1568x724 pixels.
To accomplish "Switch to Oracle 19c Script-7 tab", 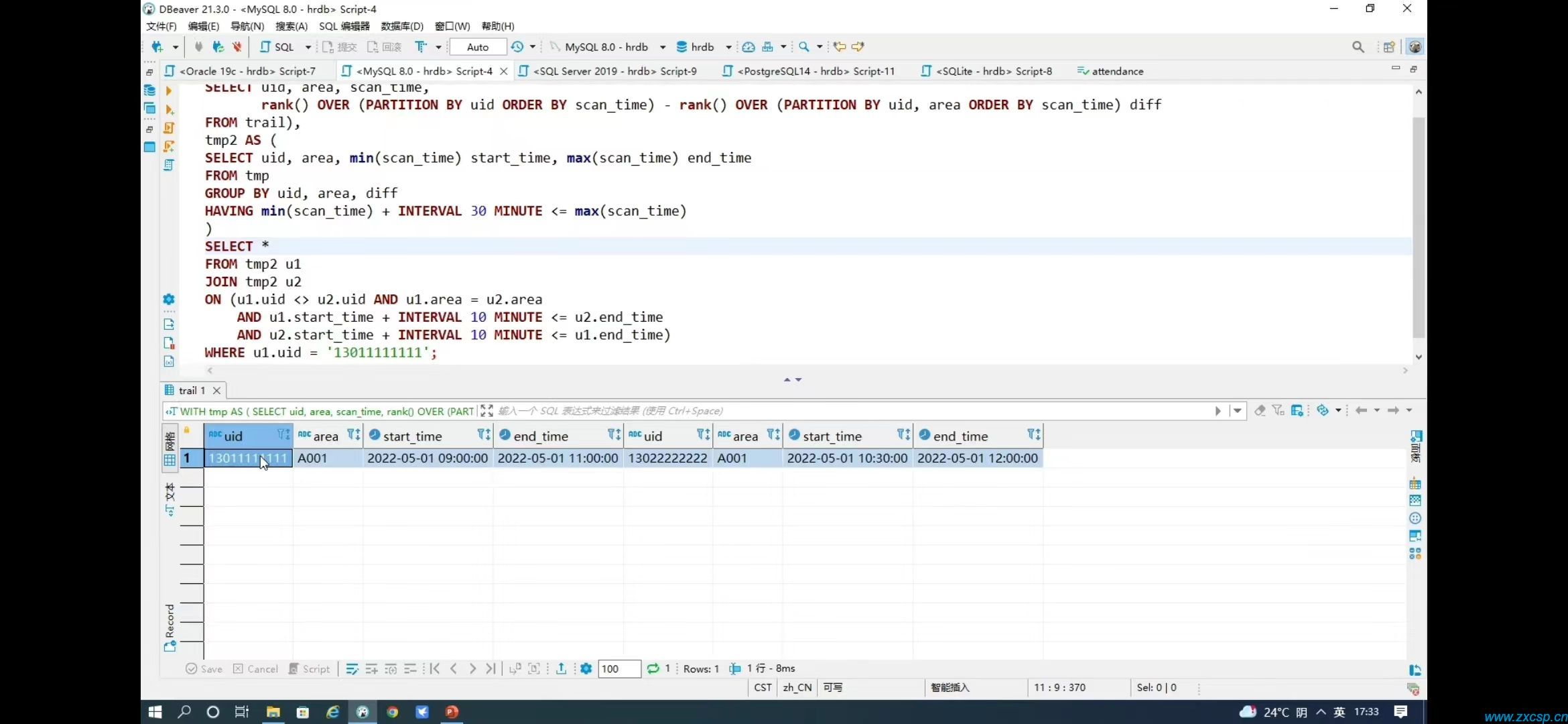I will click(x=247, y=71).
